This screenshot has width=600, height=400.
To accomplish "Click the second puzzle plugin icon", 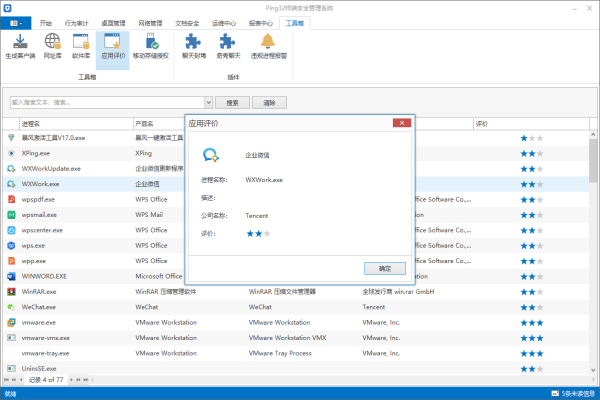I will click(228, 41).
